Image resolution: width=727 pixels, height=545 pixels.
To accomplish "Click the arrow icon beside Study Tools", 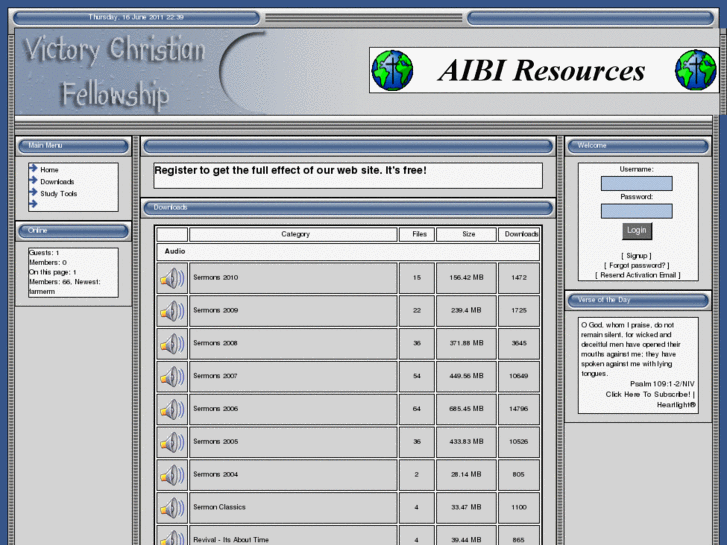I will (x=33, y=192).
